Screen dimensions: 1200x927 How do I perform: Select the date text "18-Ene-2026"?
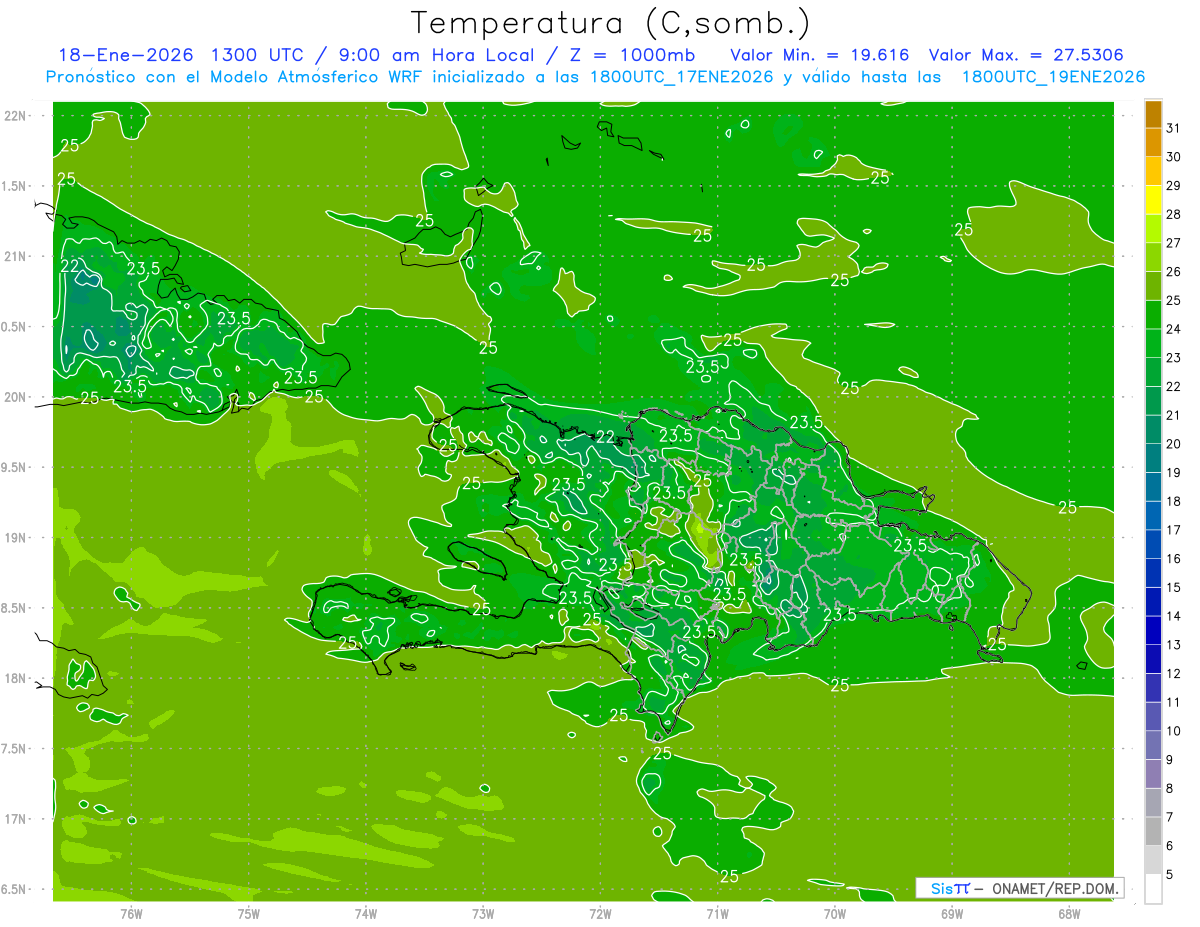125,55
